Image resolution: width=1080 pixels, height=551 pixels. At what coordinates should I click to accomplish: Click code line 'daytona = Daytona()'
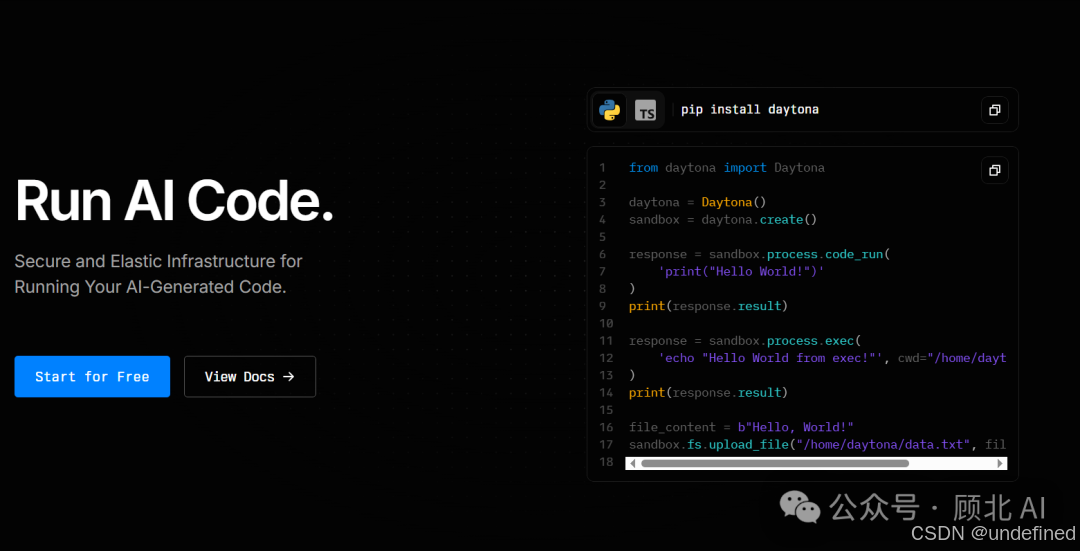pyautogui.click(x=697, y=202)
